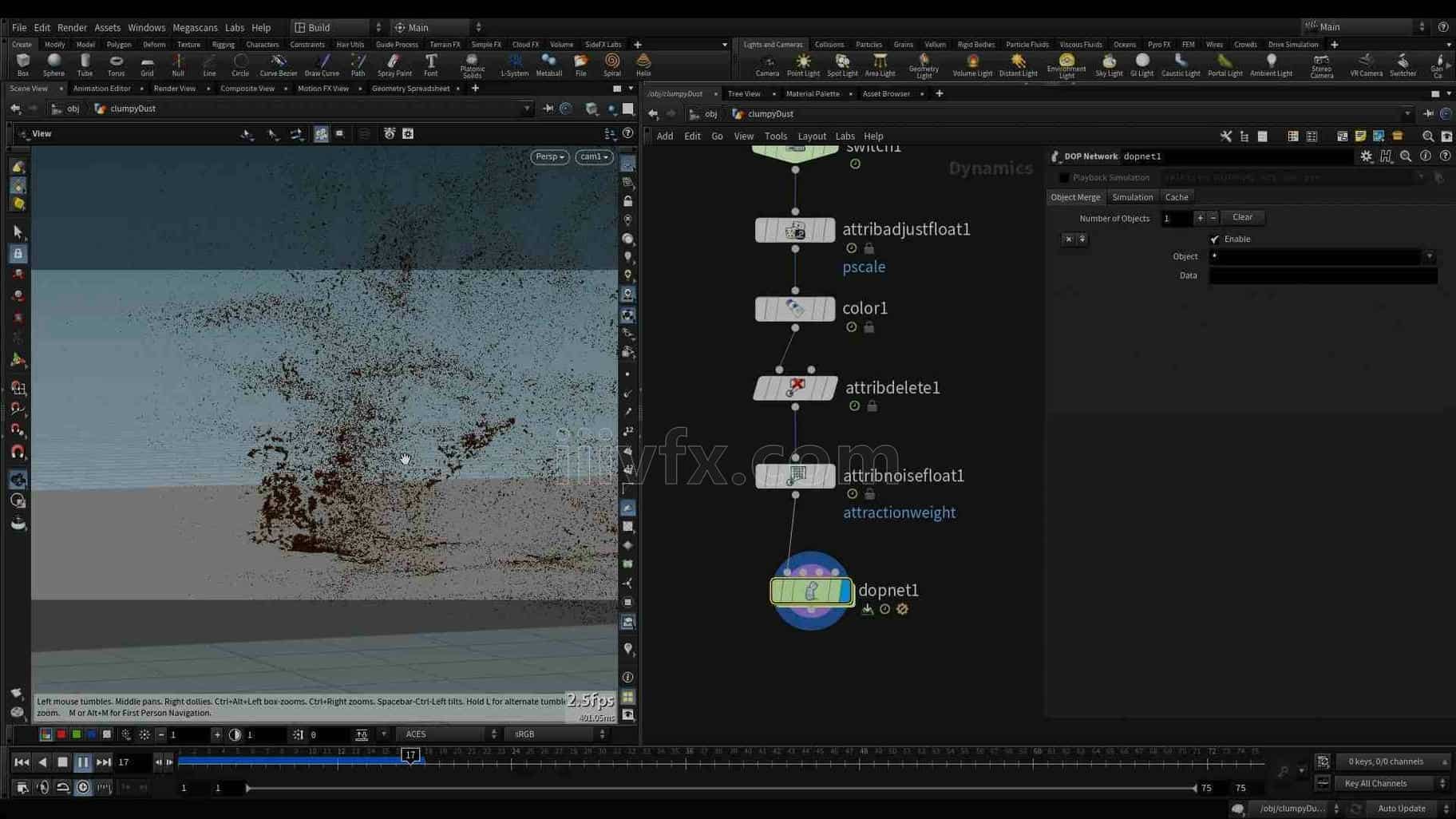The image size is (1456, 819).
Task: Toggle the dopnet1 display flag
Action: coord(845,591)
